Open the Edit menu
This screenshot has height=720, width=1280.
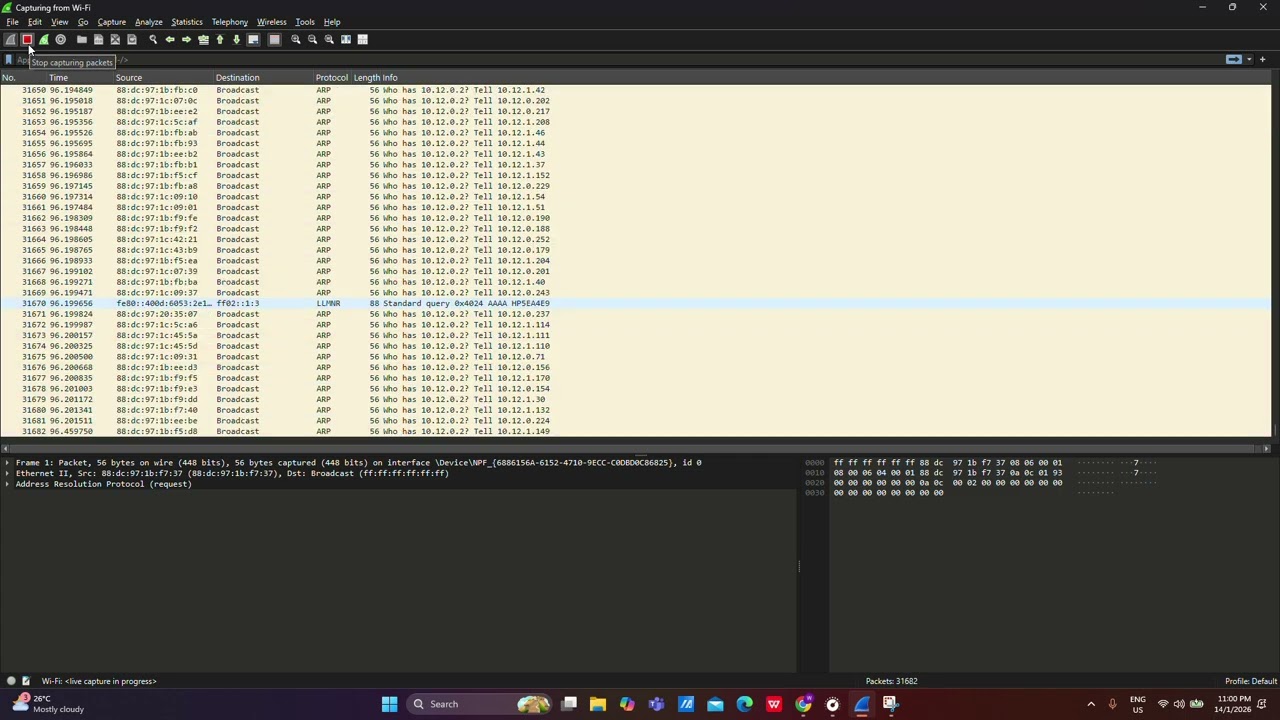[x=35, y=22]
